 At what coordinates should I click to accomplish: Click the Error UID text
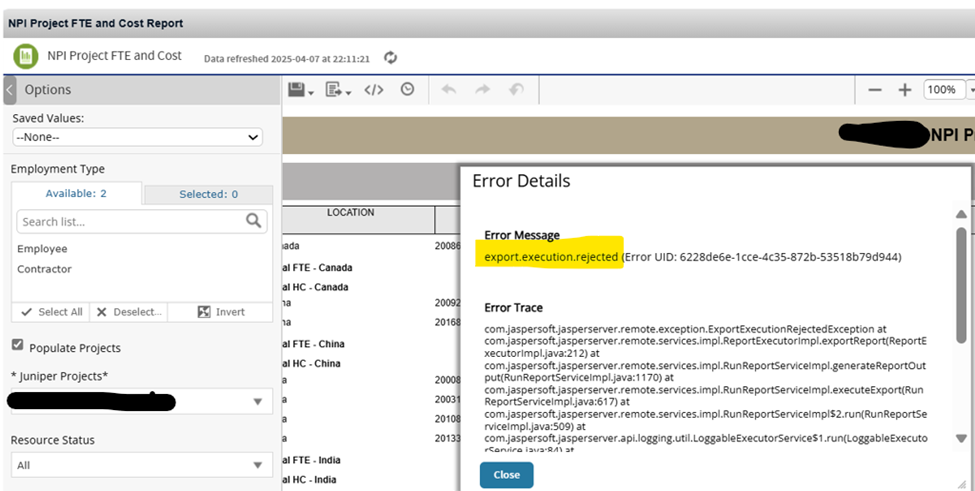(x=761, y=257)
